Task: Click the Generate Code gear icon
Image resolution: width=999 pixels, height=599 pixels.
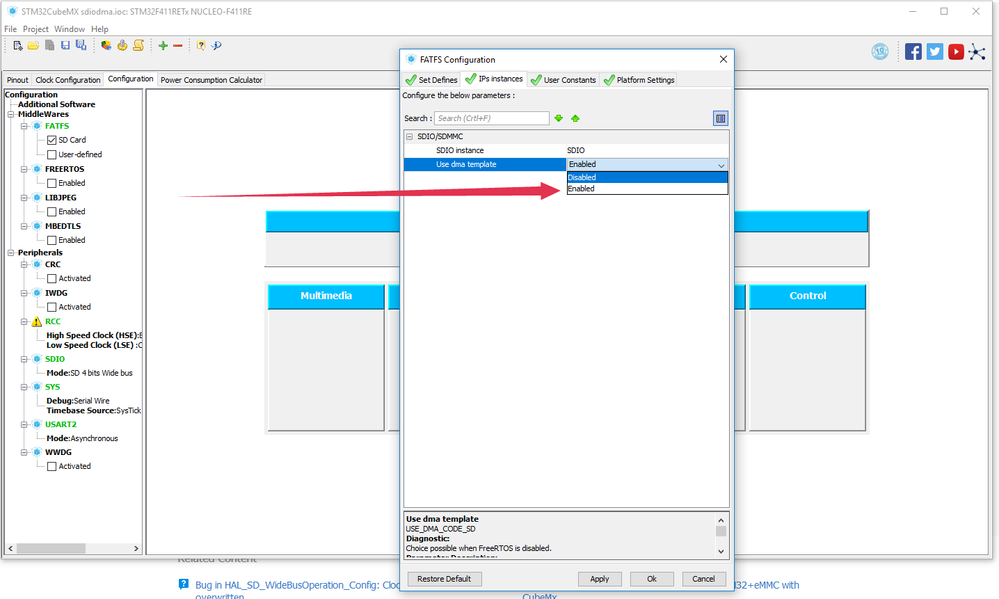Action: pos(122,45)
